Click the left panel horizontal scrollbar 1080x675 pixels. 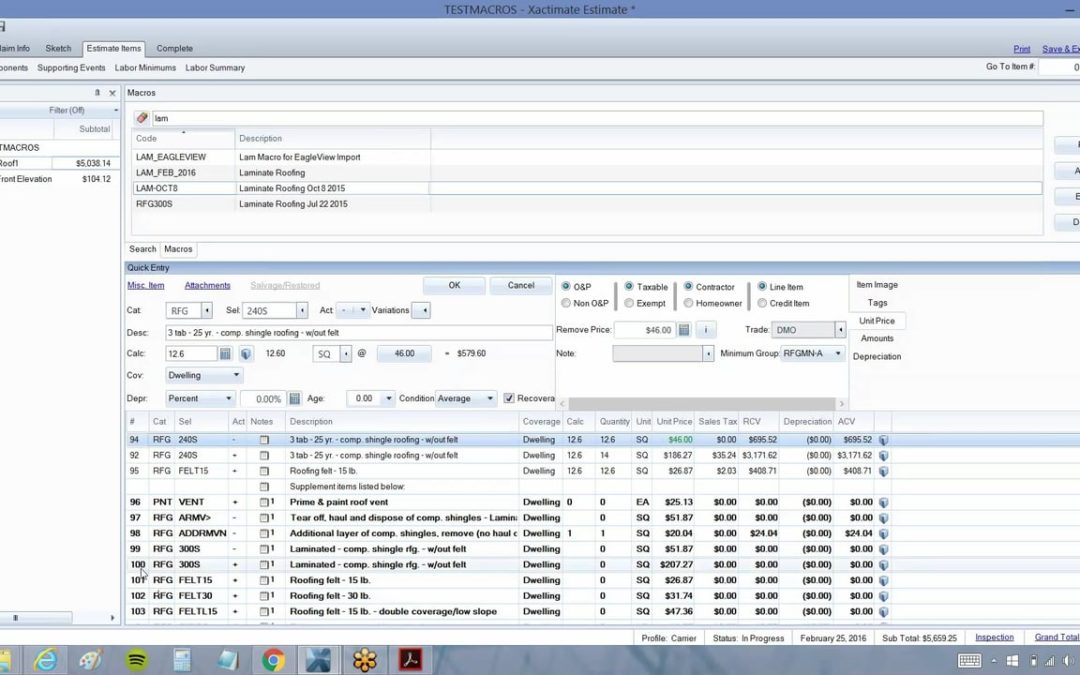click(x=36, y=618)
